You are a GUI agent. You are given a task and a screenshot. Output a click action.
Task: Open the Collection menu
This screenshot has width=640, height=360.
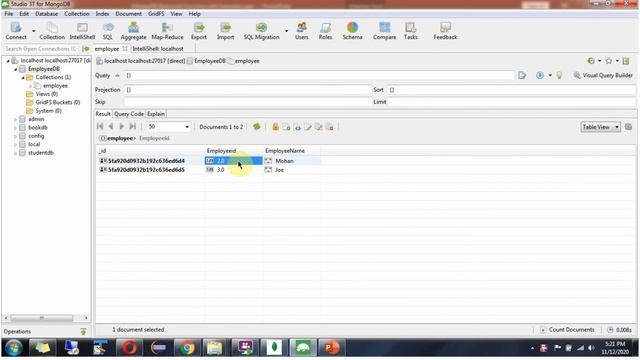coord(77,14)
